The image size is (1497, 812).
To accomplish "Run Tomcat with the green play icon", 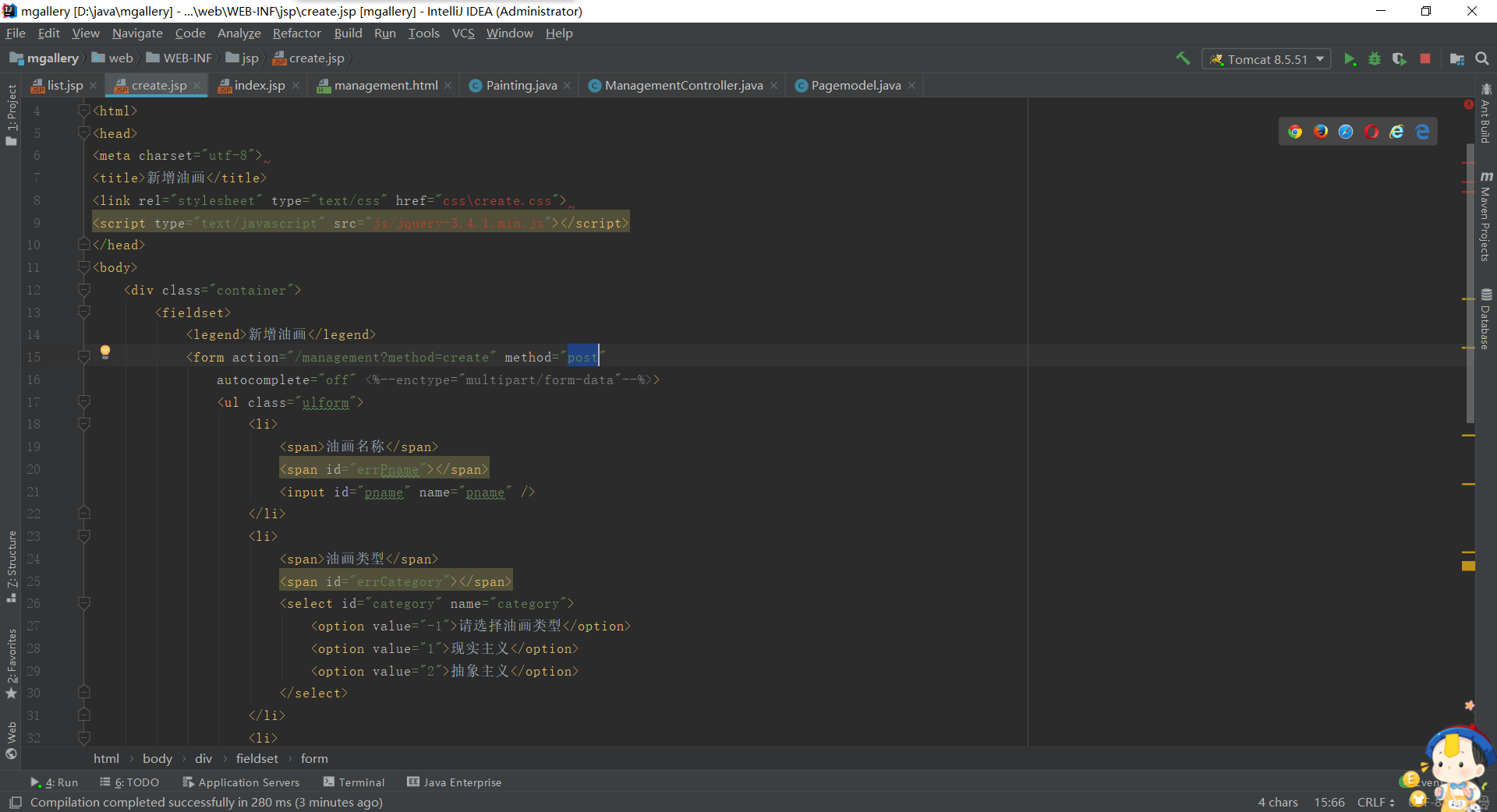I will [1350, 59].
